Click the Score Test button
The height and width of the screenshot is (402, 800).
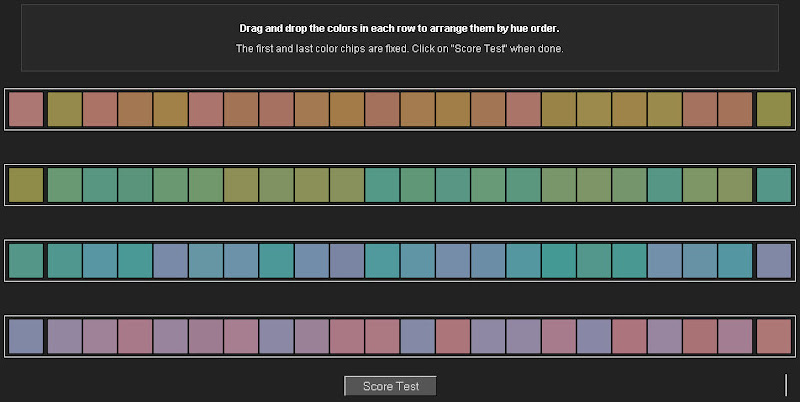click(x=390, y=386)
